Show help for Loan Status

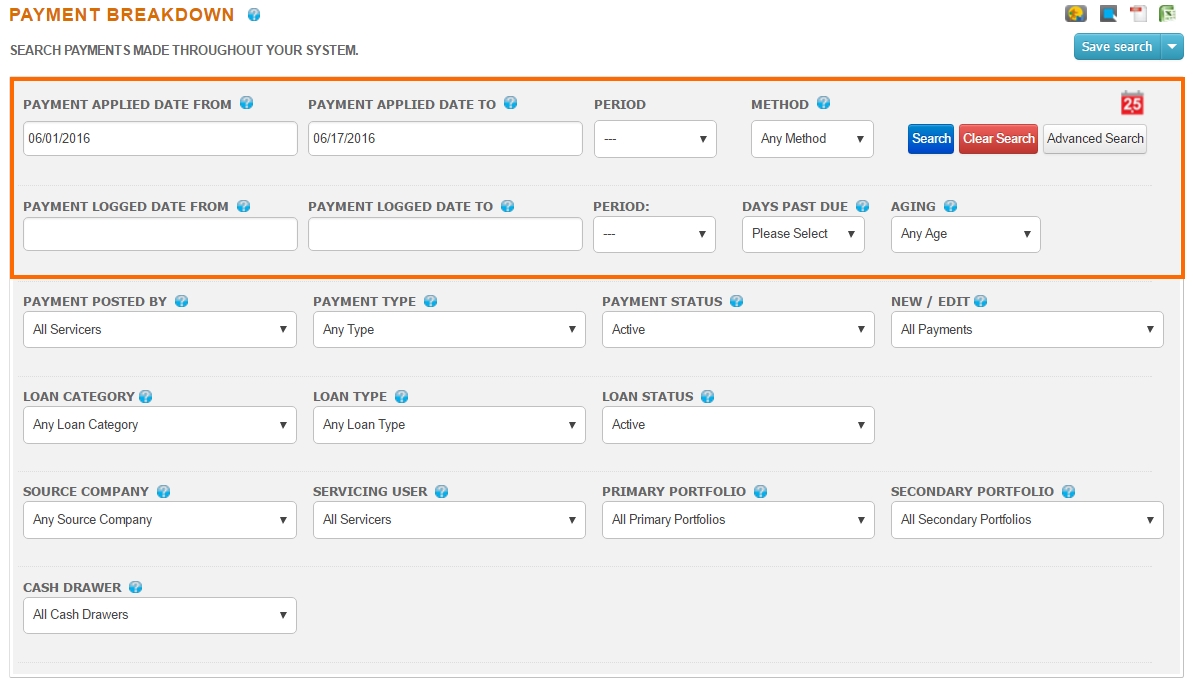coord(708,396)
